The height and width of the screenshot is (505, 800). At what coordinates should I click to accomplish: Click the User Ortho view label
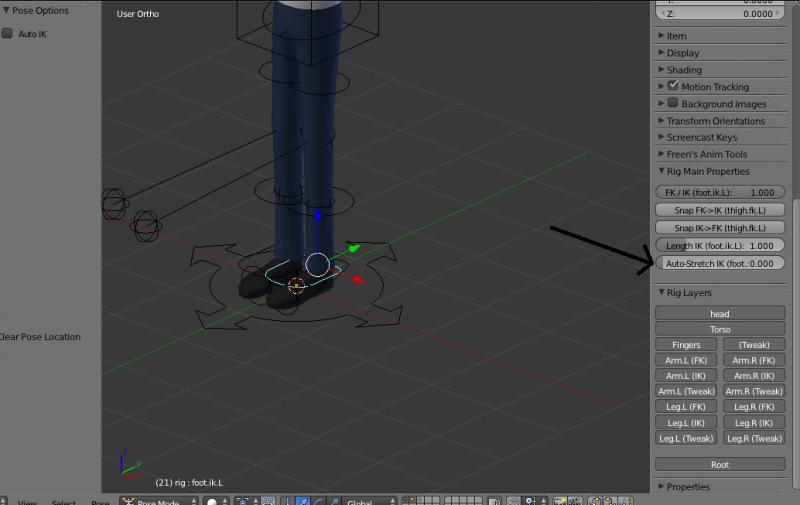[138, 14]
